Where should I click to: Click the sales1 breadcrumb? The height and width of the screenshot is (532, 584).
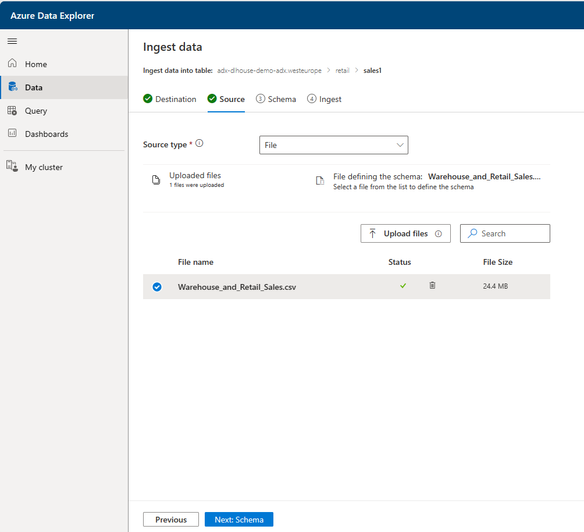[x=372, y=70]
